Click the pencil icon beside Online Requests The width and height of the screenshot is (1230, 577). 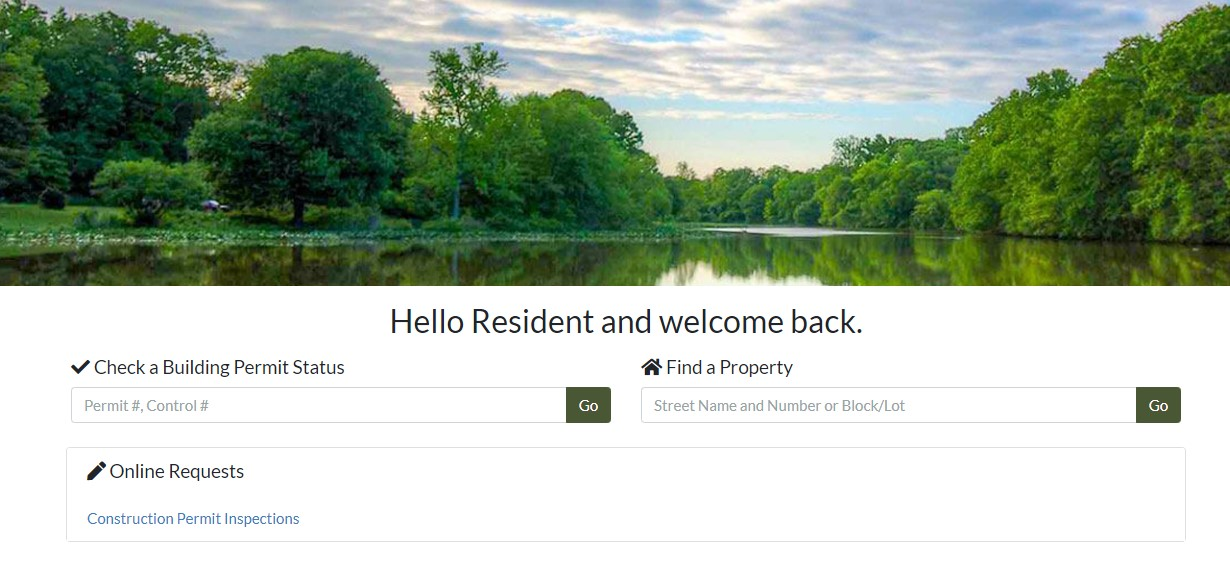coord(96,471)
